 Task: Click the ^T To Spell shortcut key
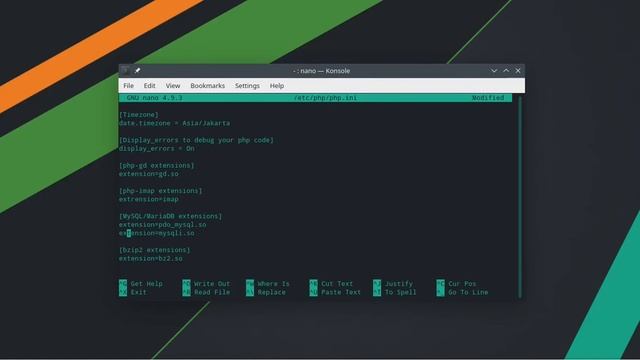tap(377, 292)
